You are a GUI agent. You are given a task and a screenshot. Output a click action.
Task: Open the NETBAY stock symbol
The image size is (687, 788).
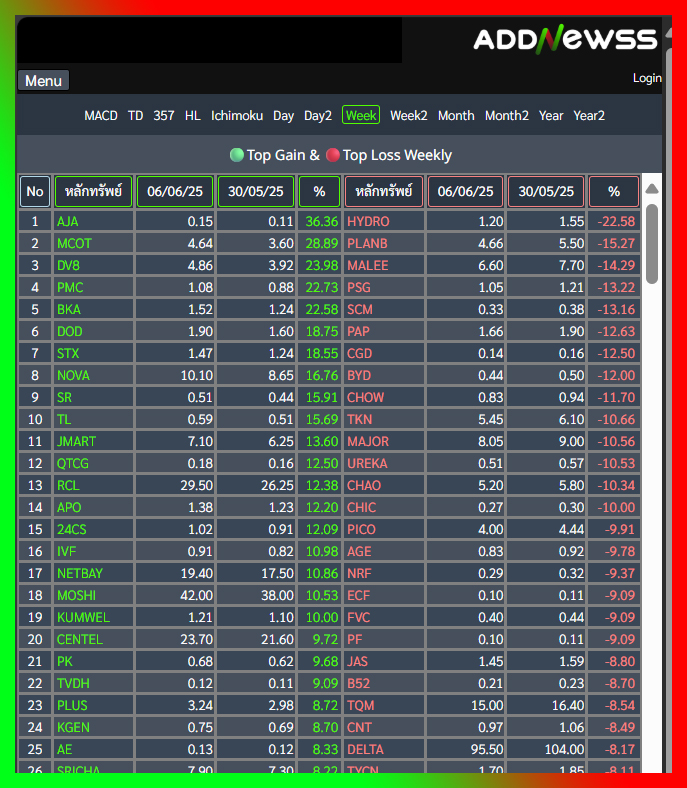click(79, 573)
